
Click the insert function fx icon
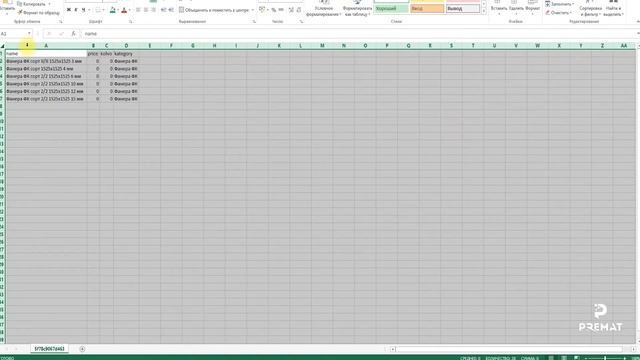(x=73, y=33)
